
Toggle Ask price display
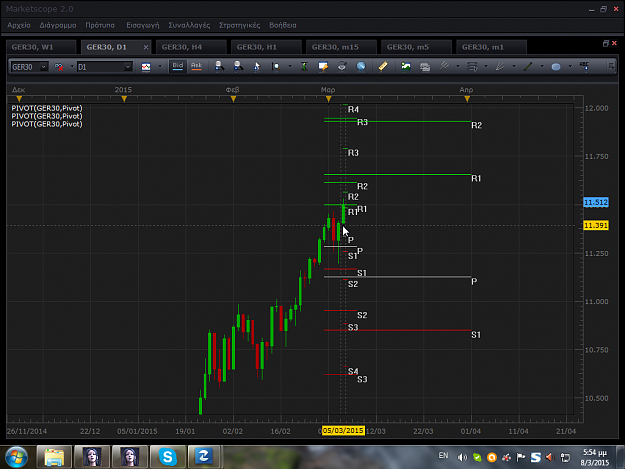(196, 66)
